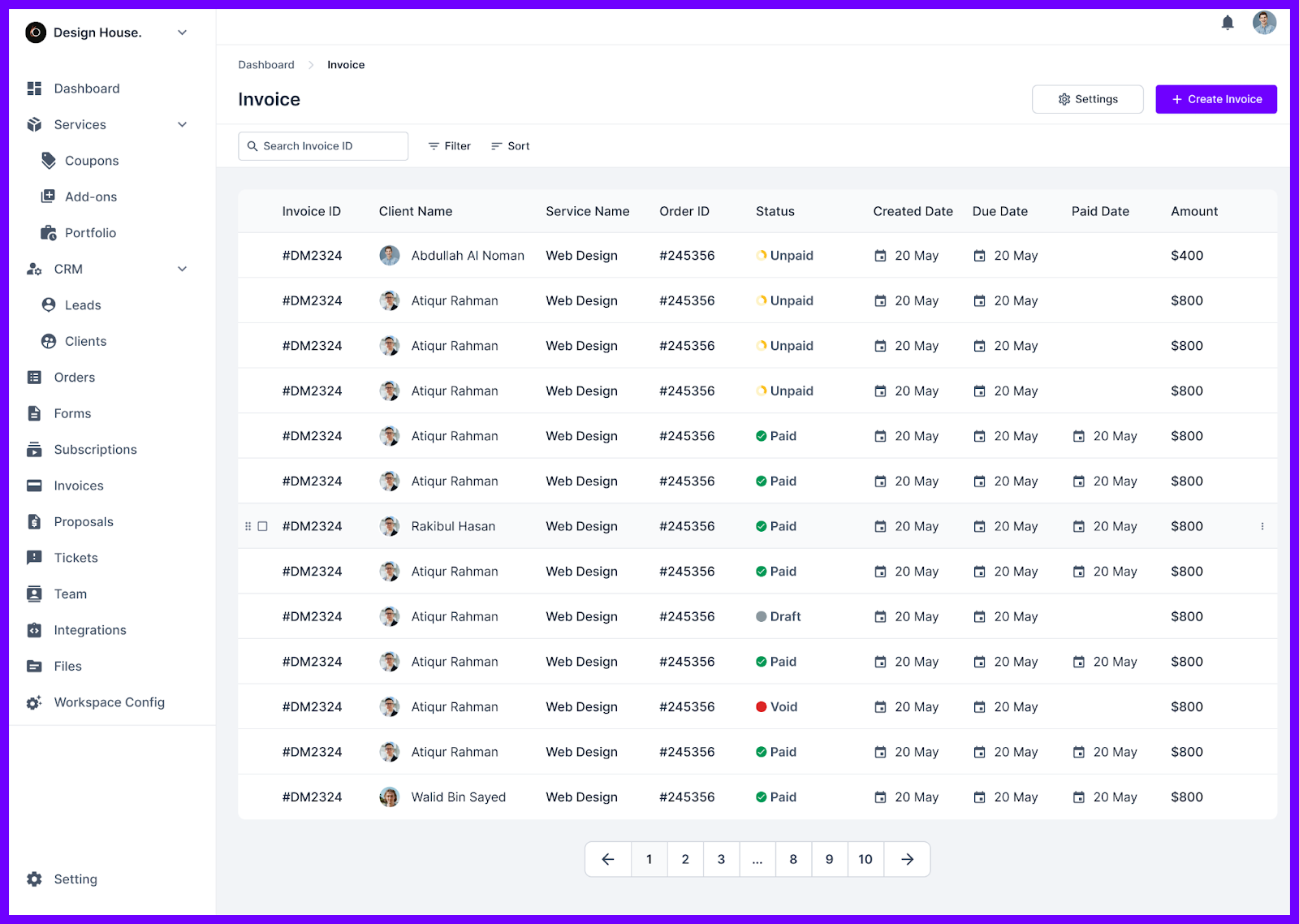Click the notification bell icon
The width and height of the screenshot is (1299, 924).
pyautogui.click(x=1227, y=23)
